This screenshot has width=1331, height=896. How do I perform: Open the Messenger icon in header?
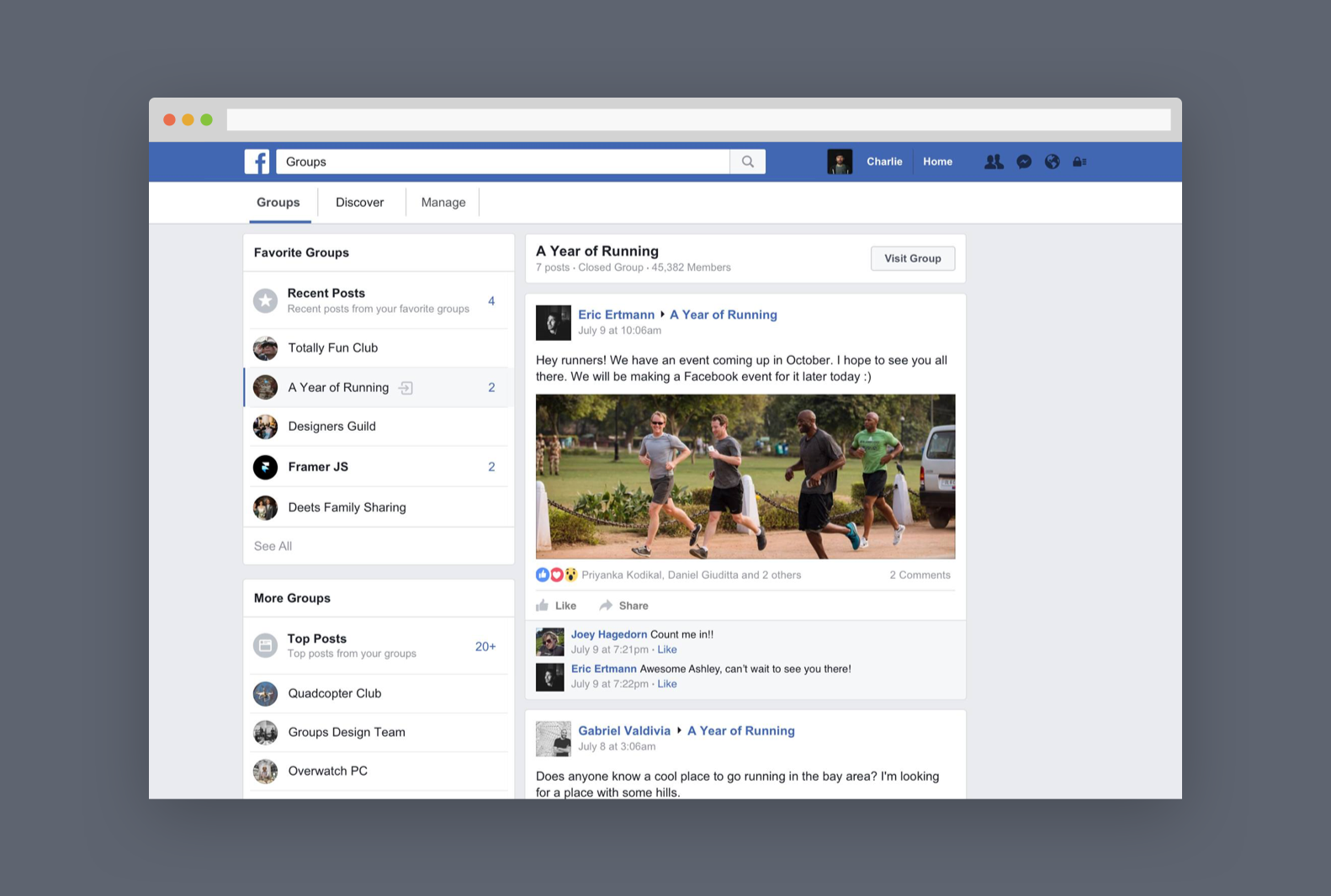click(x=1024, y=162)
